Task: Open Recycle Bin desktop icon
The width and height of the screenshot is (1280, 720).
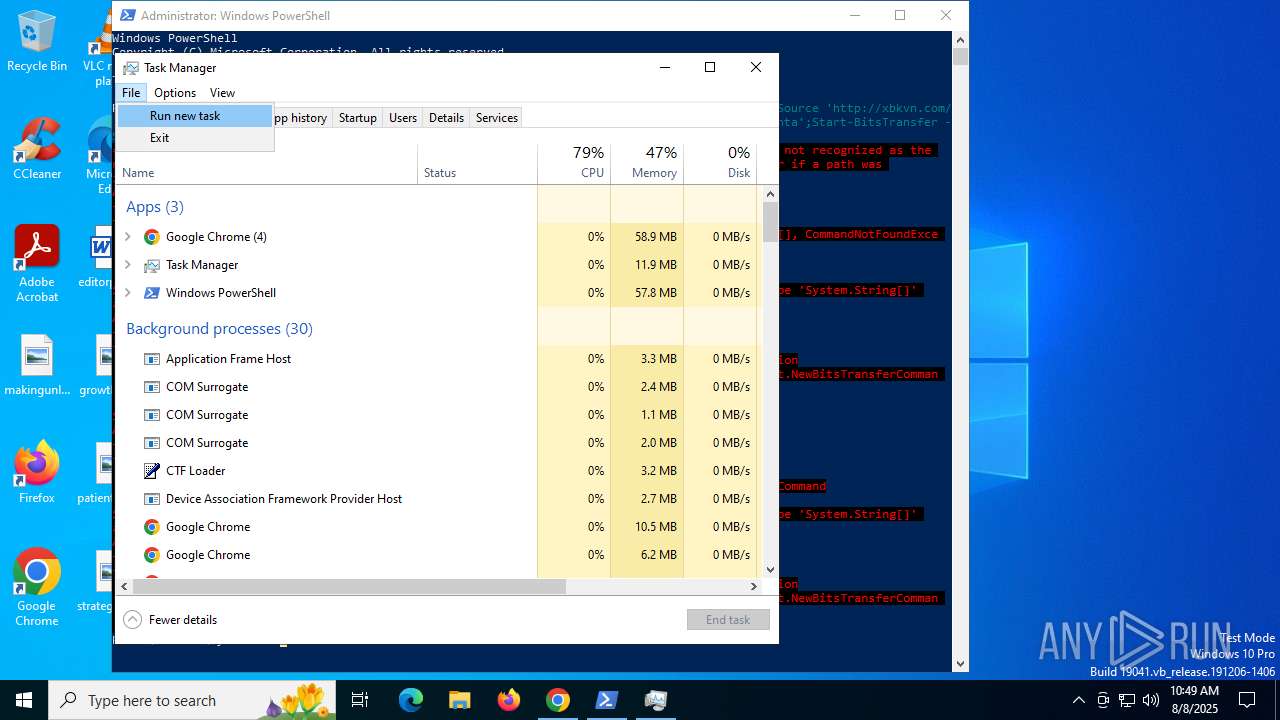Action: click(37, 42)
